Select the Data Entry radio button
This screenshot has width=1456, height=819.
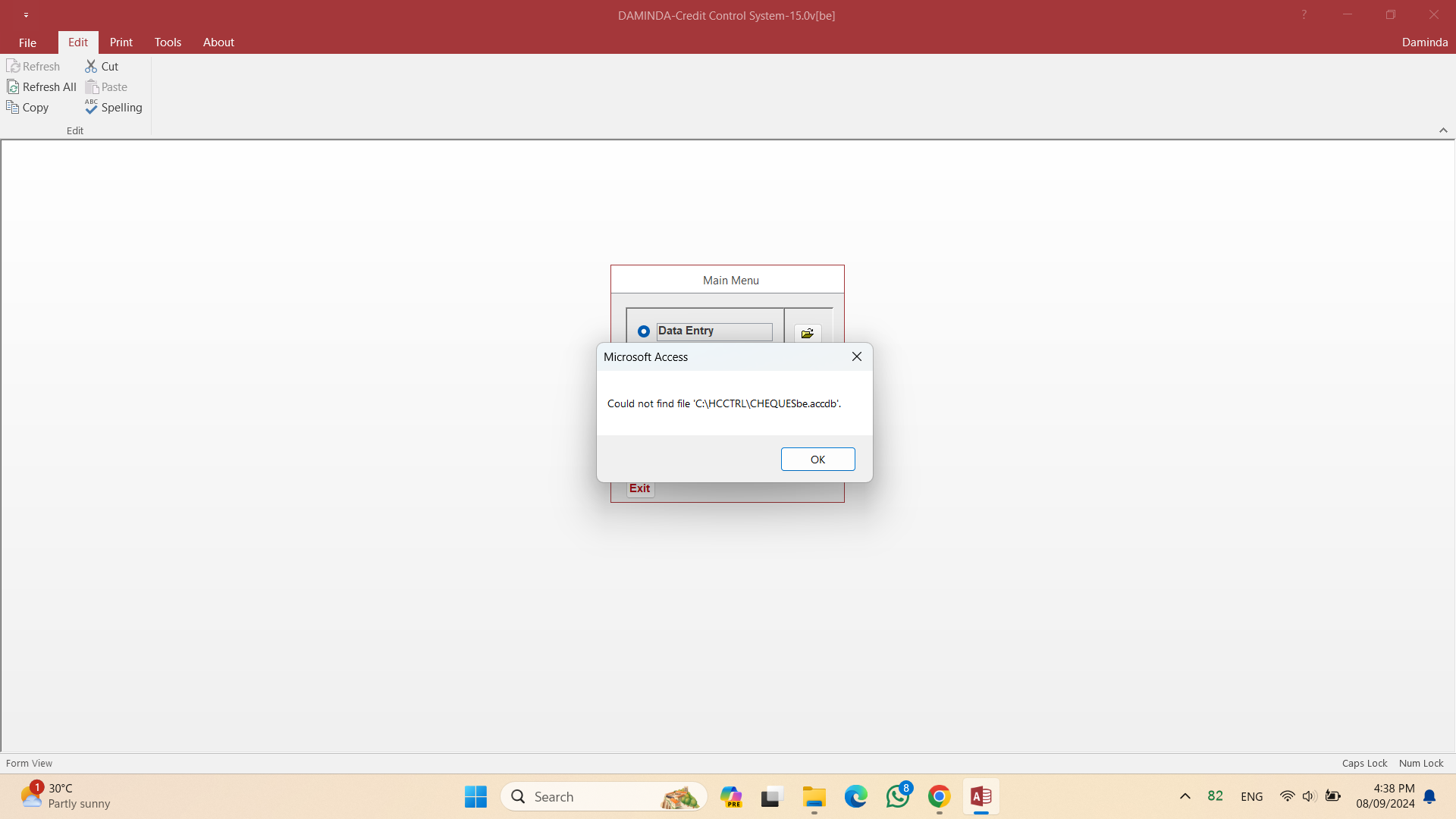tap(644, 331)
